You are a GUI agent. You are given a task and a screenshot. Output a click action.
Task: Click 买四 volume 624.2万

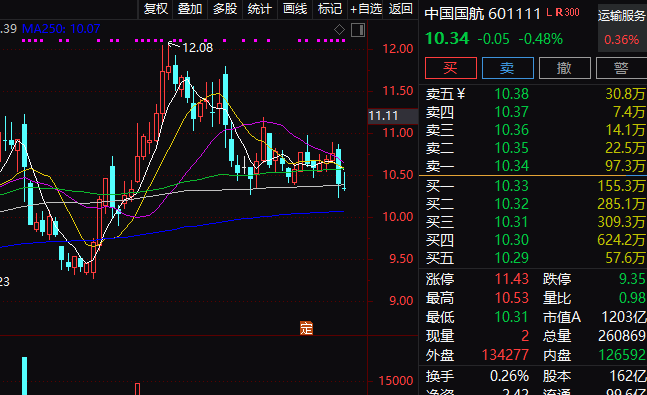[621, 240]
